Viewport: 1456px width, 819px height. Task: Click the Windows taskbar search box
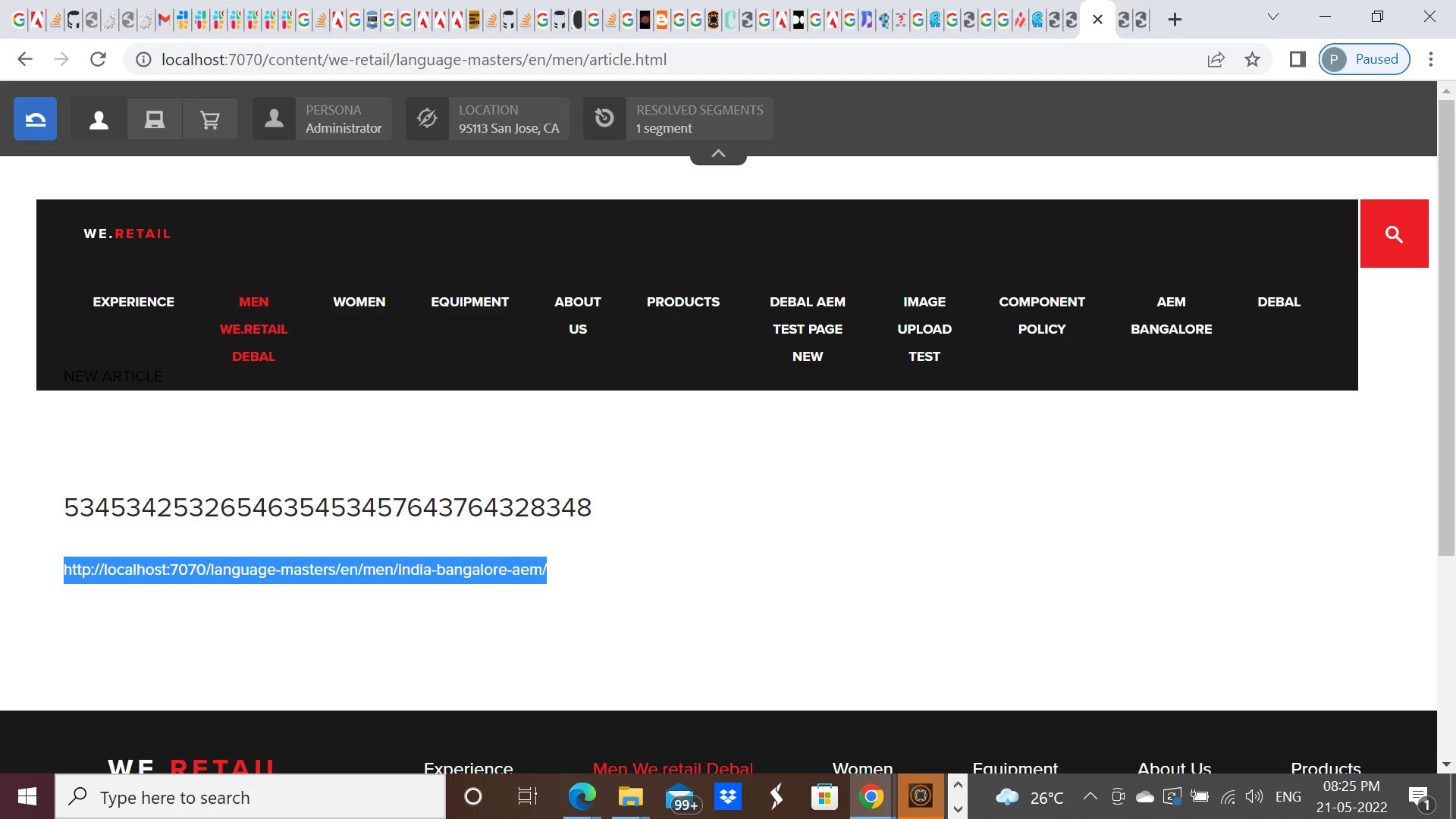coord(250,797)
